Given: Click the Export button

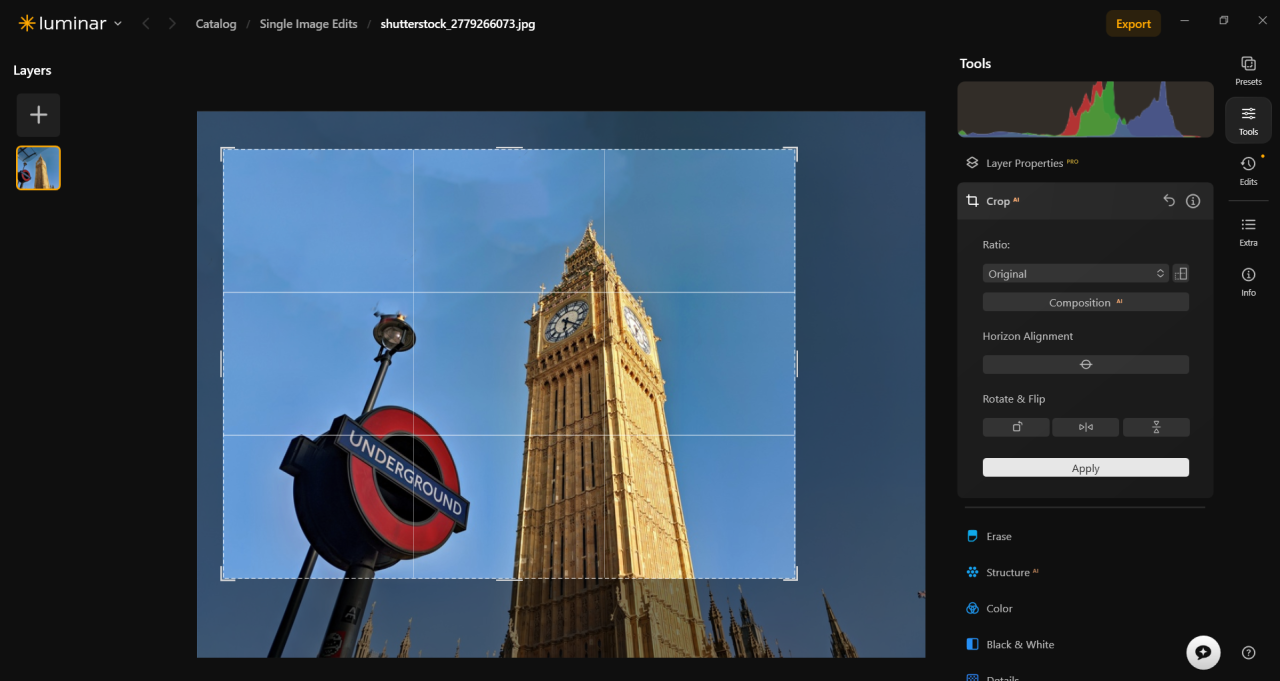Looking at the screenshot, I should [1133, 24].
